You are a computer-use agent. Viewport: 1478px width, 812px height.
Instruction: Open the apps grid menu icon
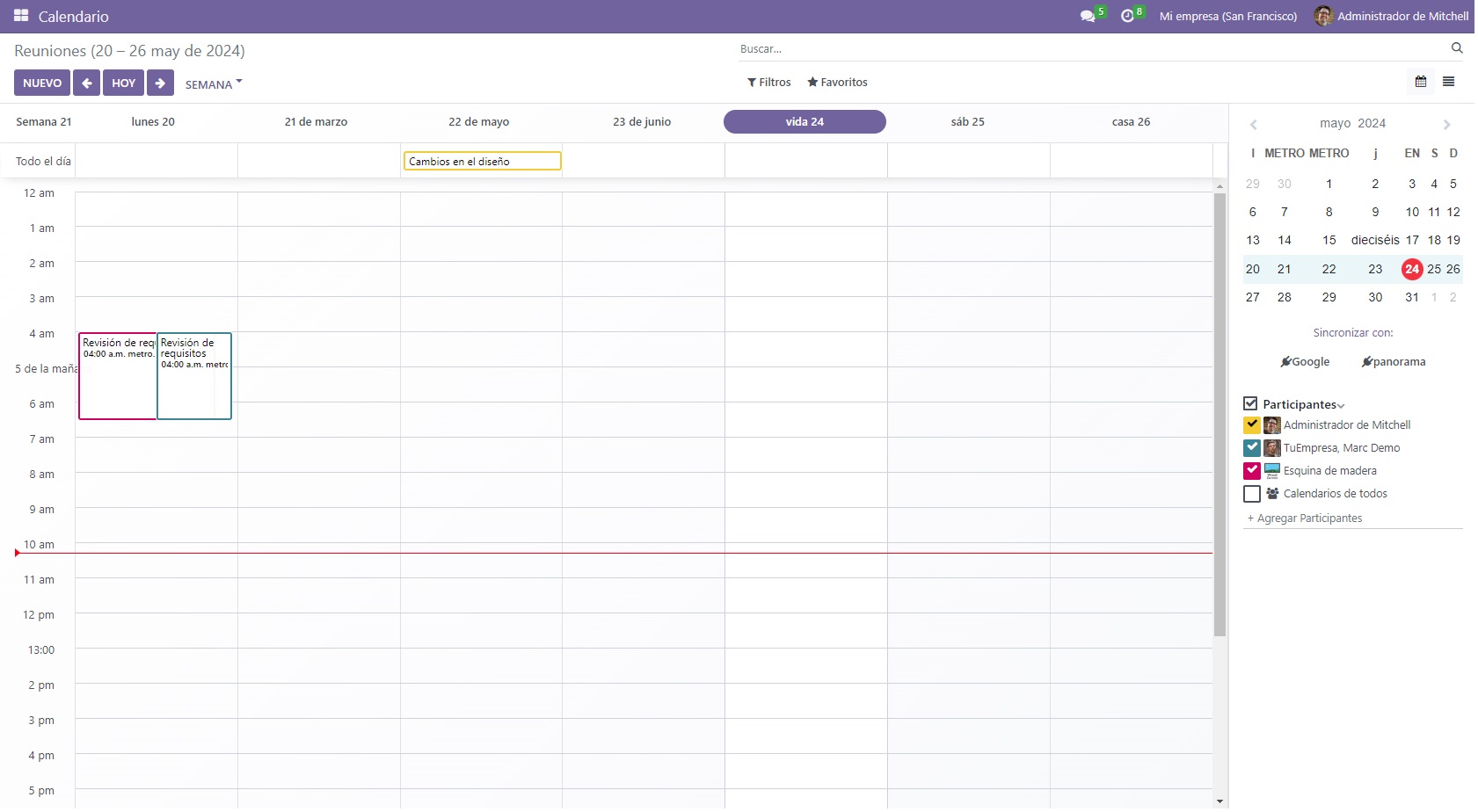(x=21, y=16)
